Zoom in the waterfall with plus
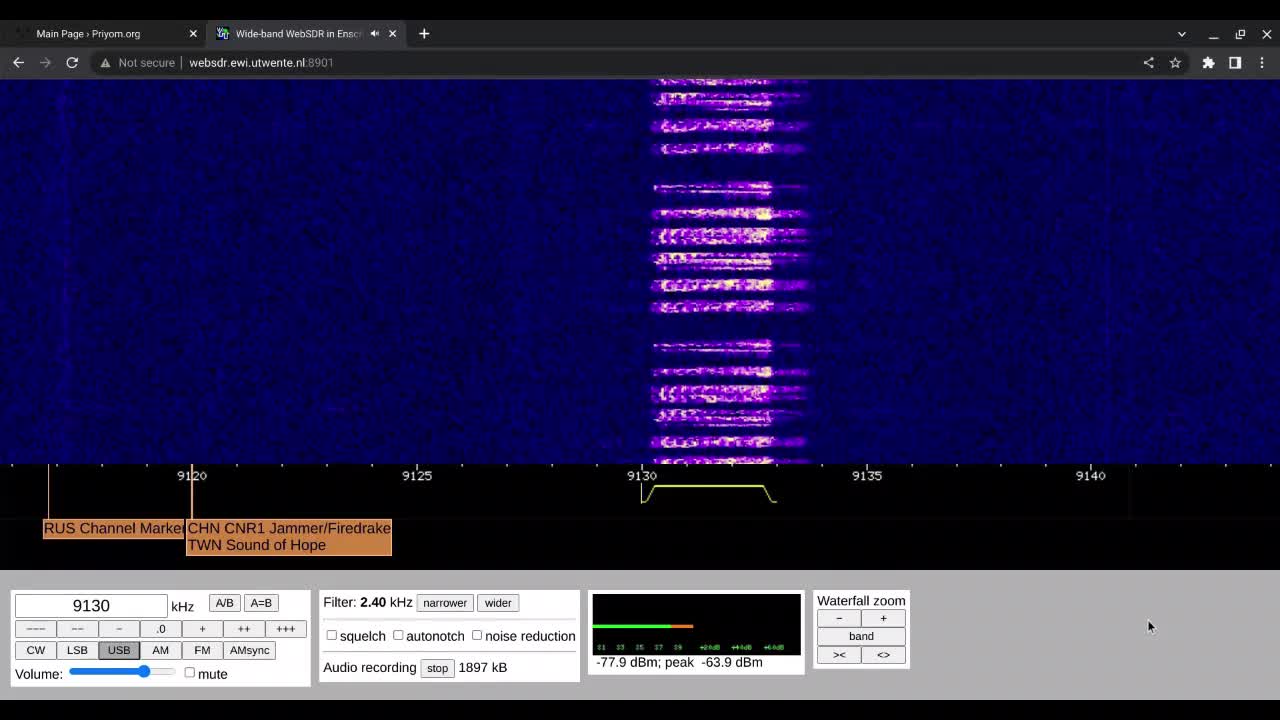 click(883, 618)
